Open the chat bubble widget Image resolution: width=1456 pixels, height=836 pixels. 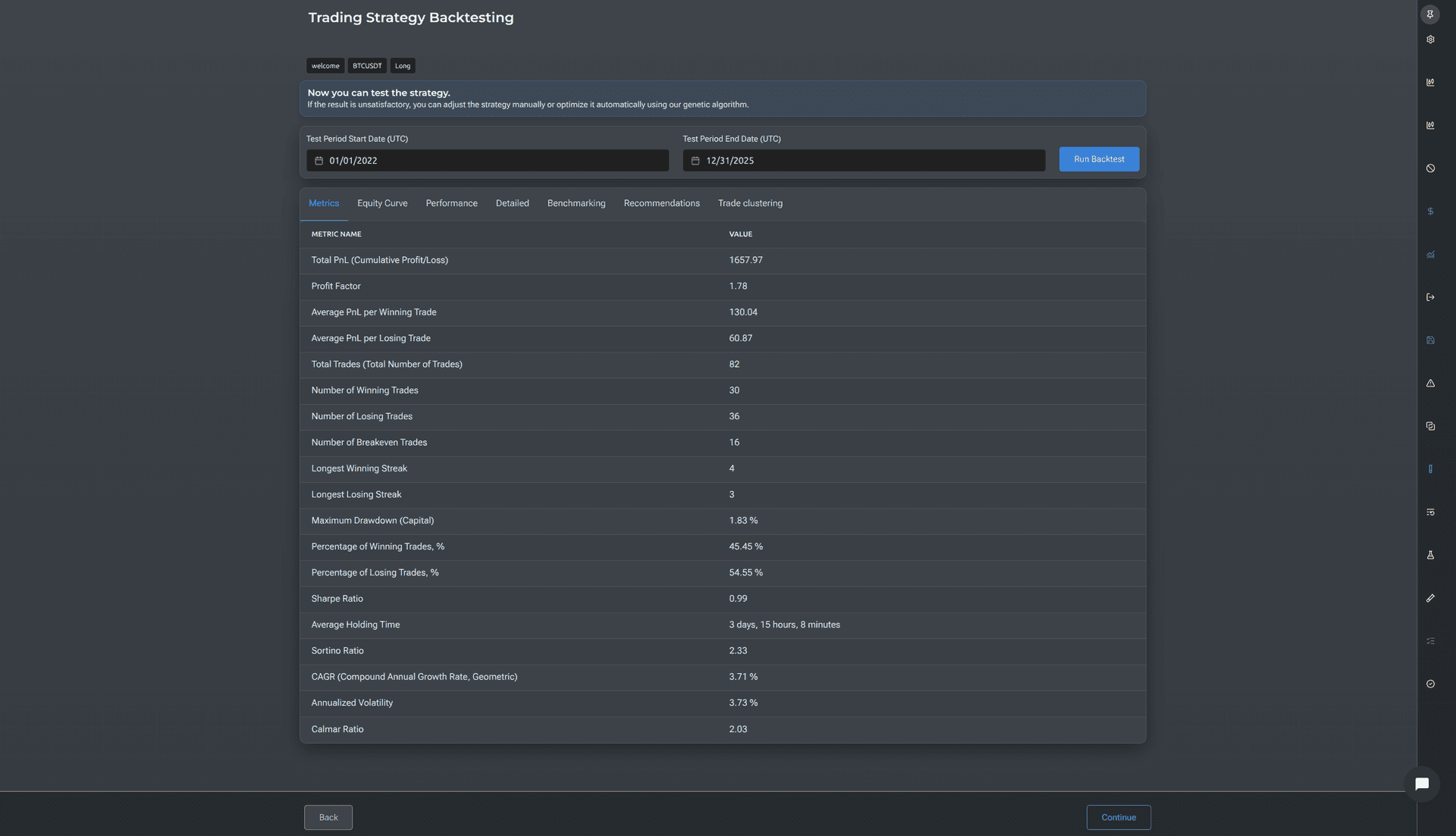1422,784
